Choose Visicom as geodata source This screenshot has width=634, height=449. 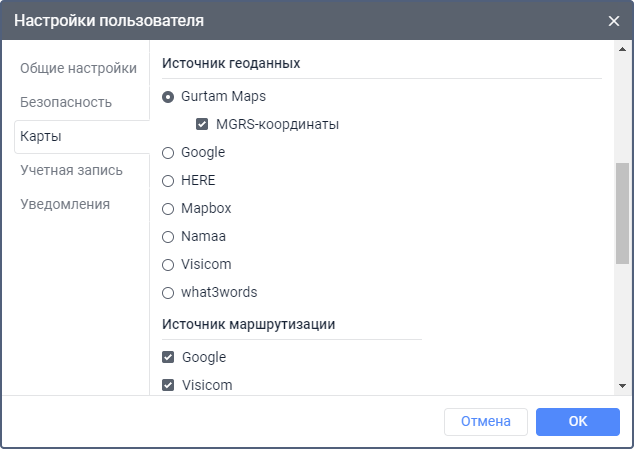pyautogui.click(x=168, y=265)
